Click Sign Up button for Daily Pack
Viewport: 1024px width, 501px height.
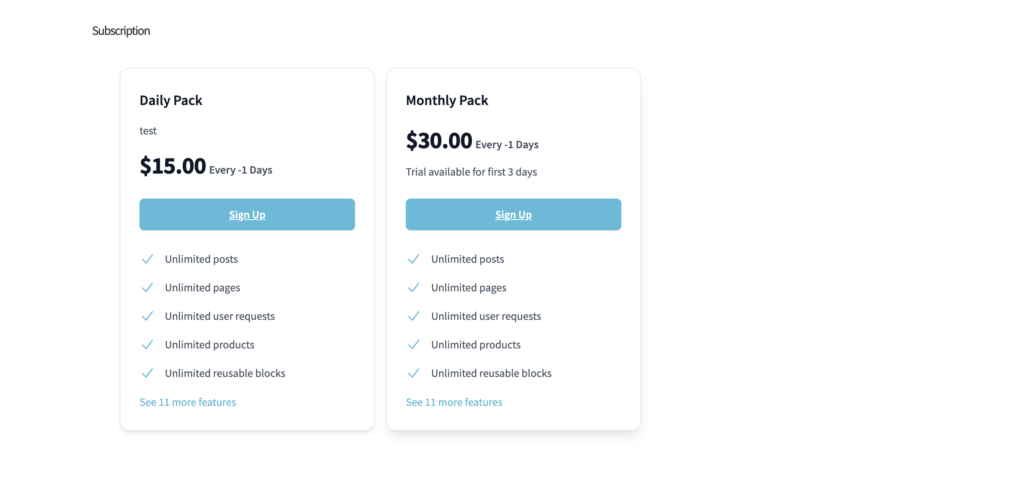247,214
